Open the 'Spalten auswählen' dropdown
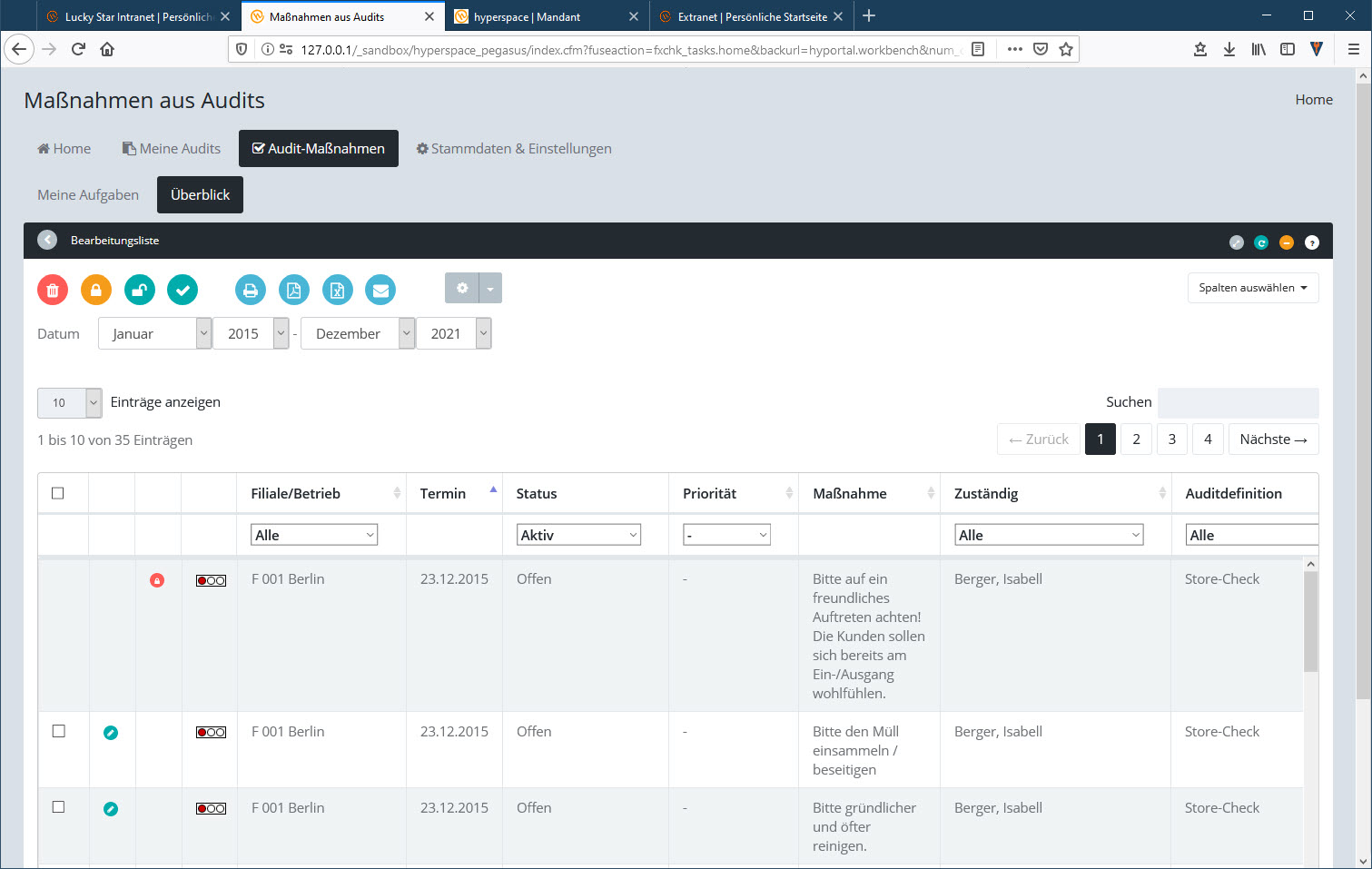Screen dimensions: 1372x869 tap(1252, 288)
